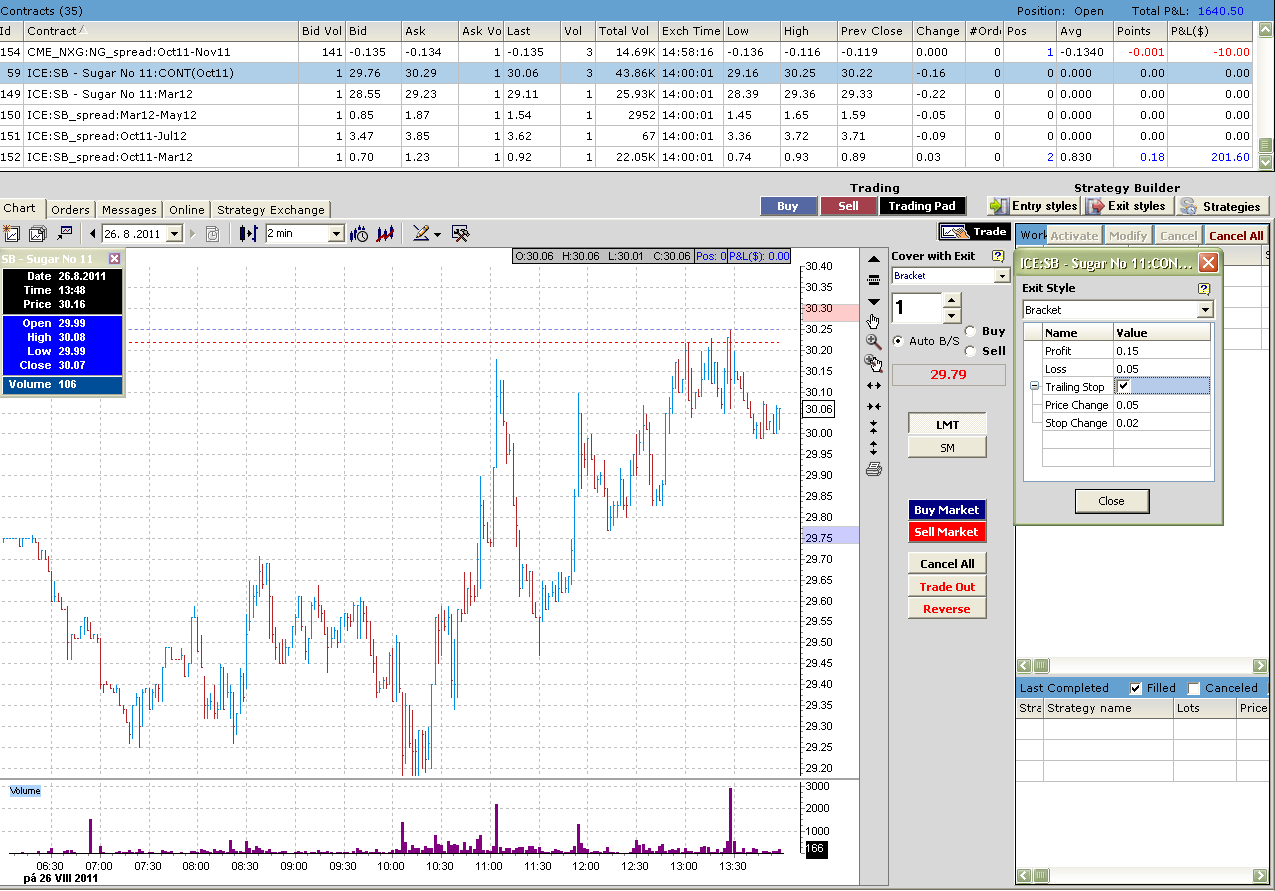The image size is (1275, 891).
Task: Select the magnifier zoom tool beside chart
Action: (x=874, y=342)
